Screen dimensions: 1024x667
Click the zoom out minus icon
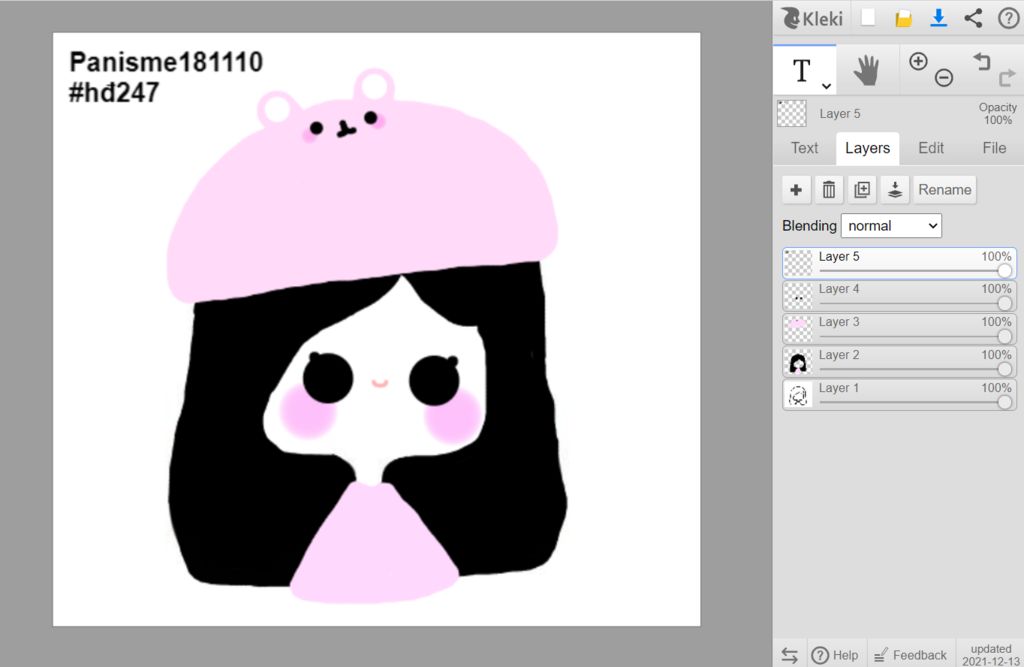tap(943, 78)
